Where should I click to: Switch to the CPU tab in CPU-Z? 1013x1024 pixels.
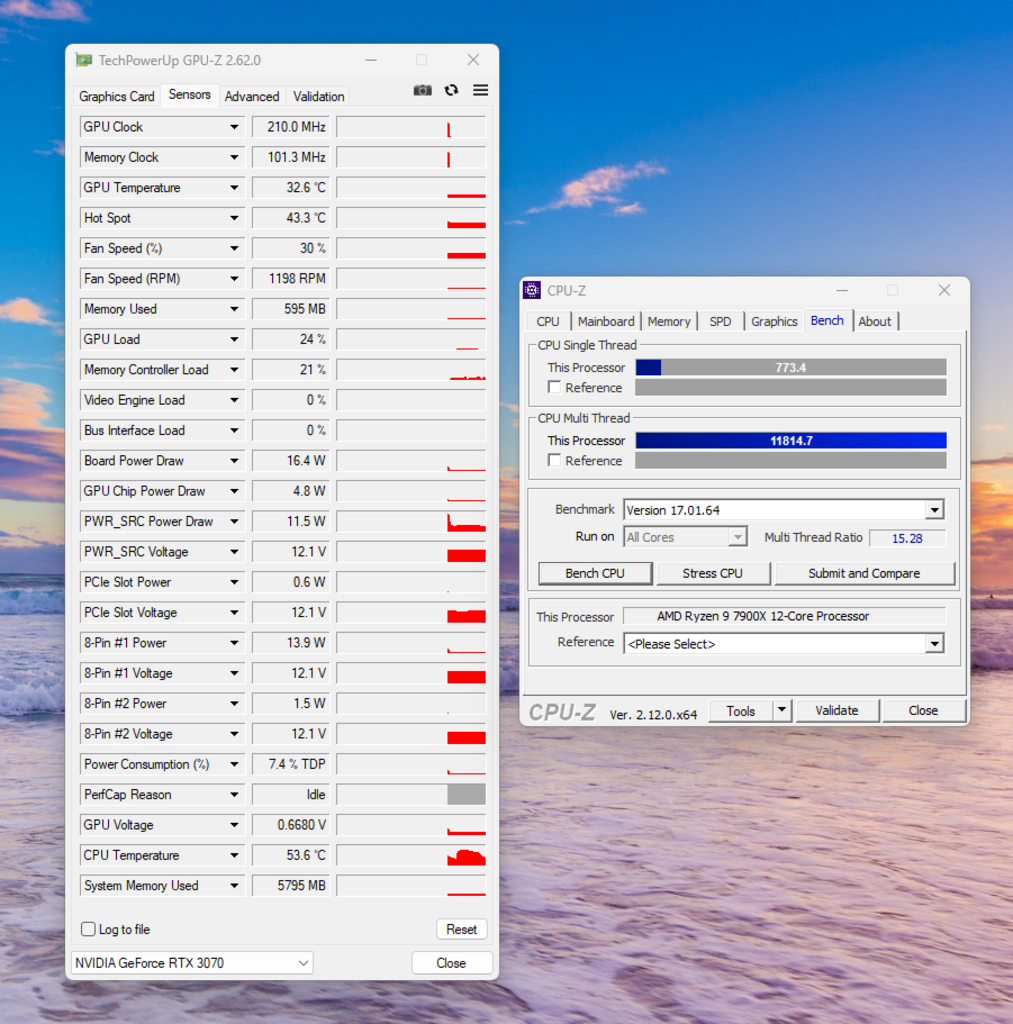click(x=548, y=321)
